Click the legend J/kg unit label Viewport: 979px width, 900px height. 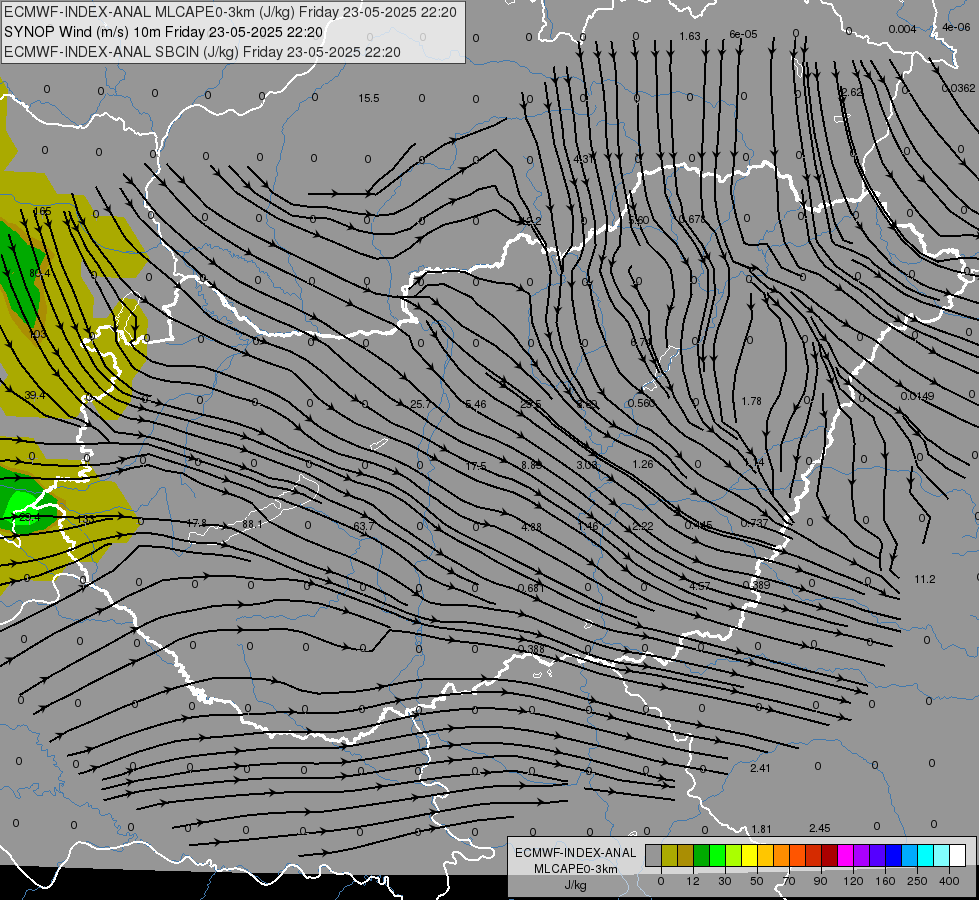[x=575, y=885]
